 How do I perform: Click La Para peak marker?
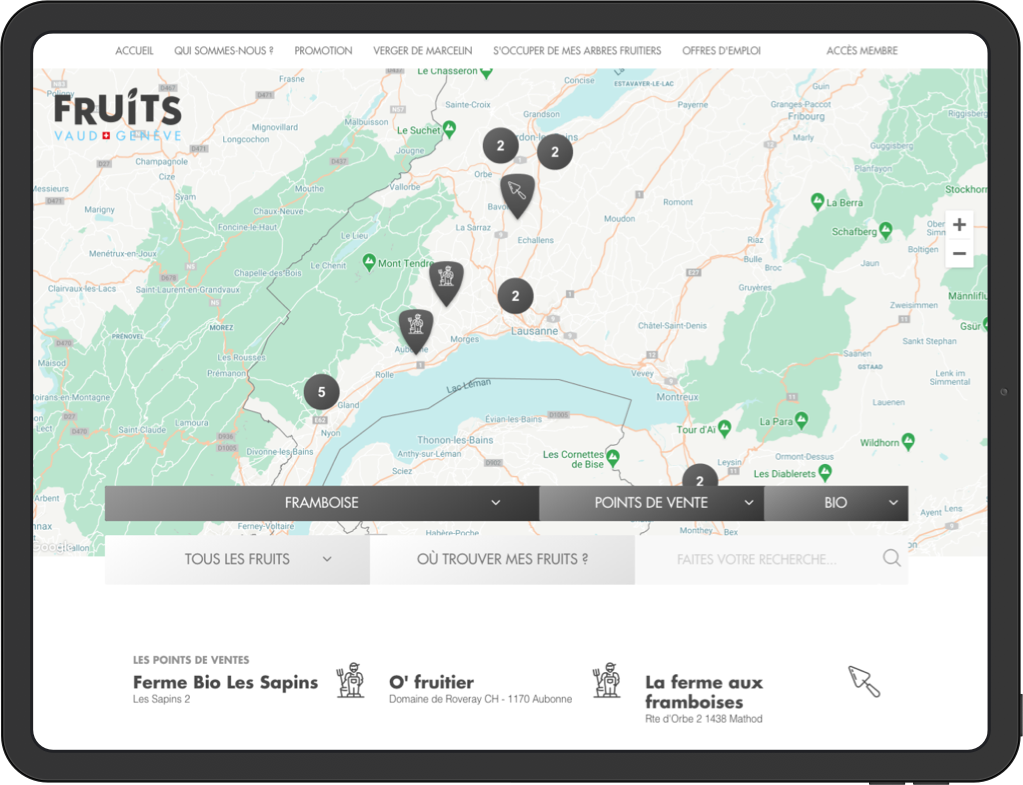(x=802, y=420)
